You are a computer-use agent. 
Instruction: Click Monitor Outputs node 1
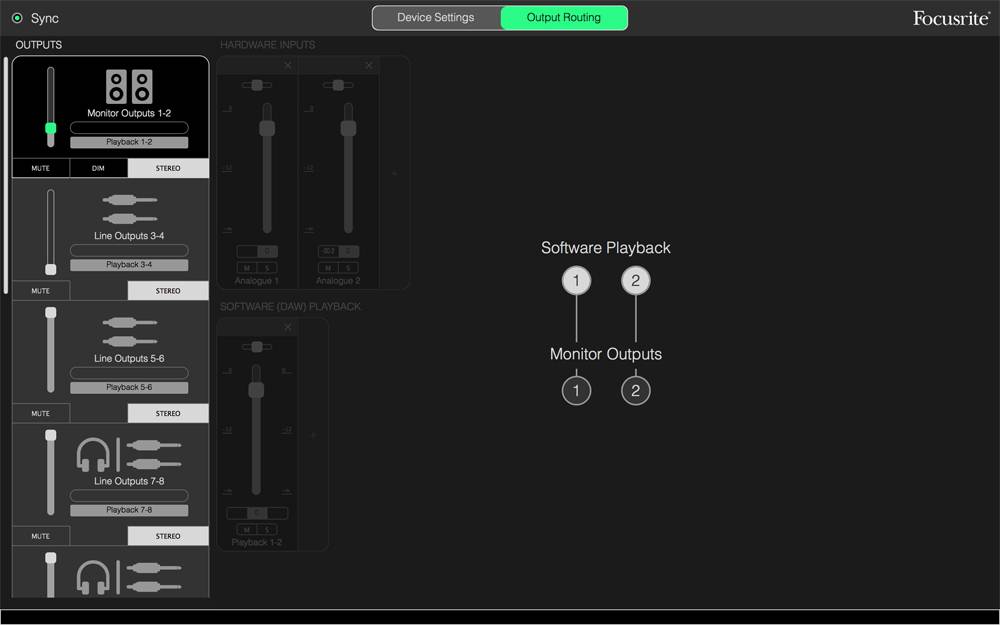[576, 391]
